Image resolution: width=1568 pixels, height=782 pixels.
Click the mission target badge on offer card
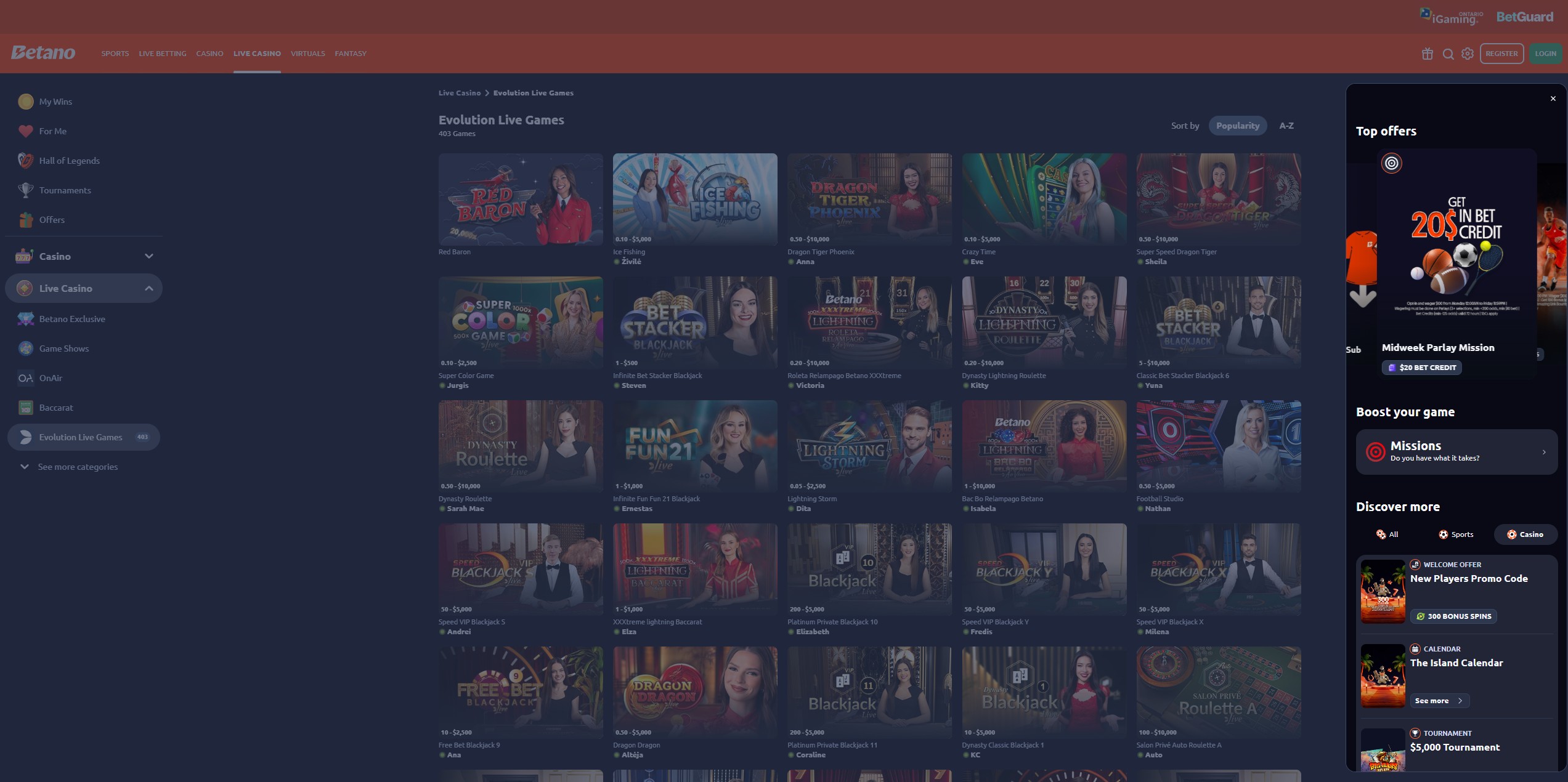(1391, 163)
